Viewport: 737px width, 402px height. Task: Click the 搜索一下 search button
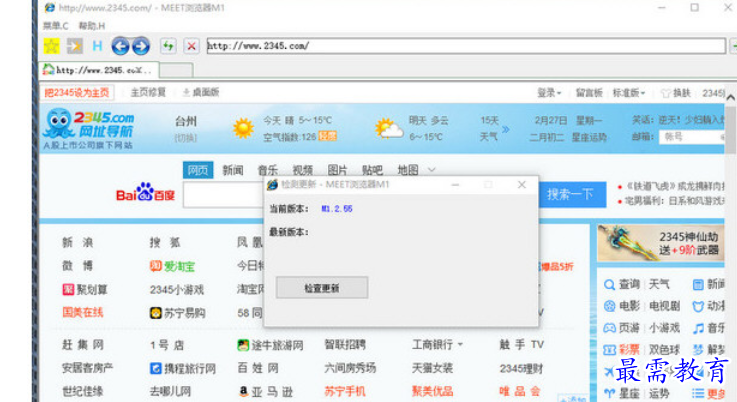(572, 195)
